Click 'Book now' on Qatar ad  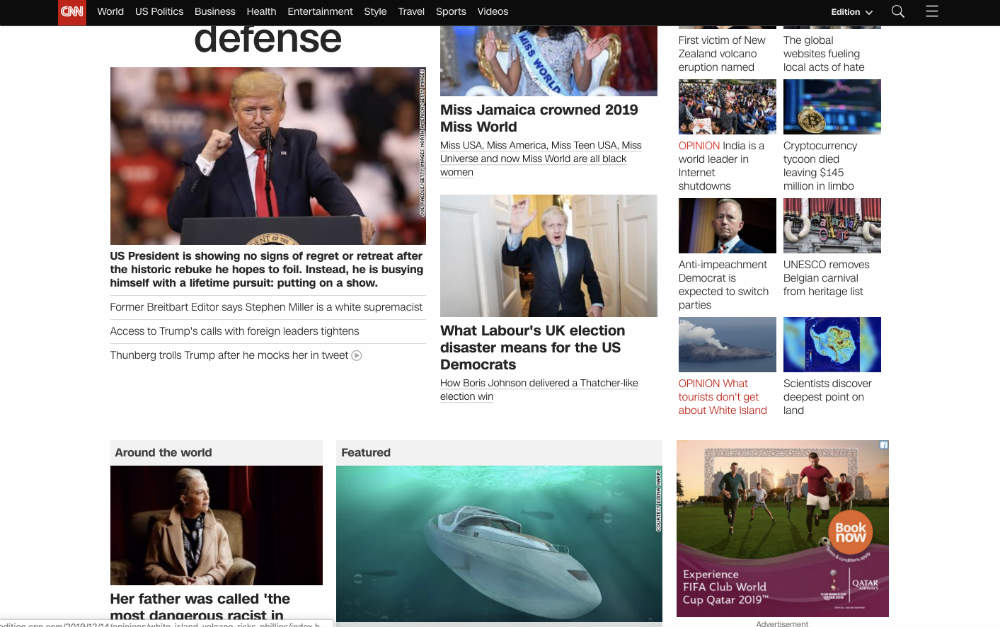850,532
